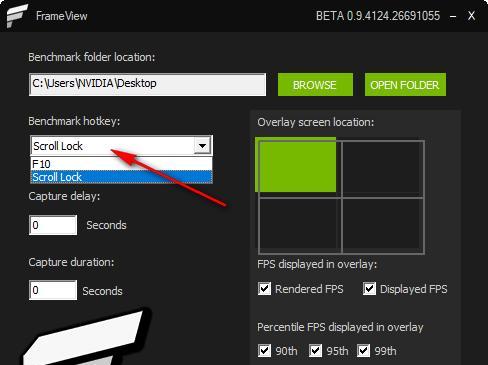The height and width of the screenshot is (365, 488).
Task: Select bottom-right overlay screen location
Action: tap(383, 226)
